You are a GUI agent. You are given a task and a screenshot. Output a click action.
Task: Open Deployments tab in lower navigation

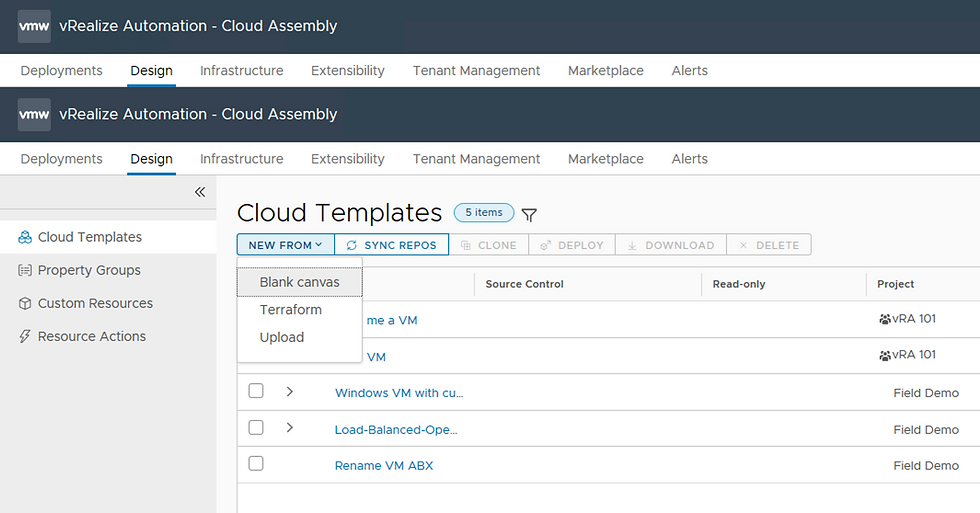click(x=61, y=159)
